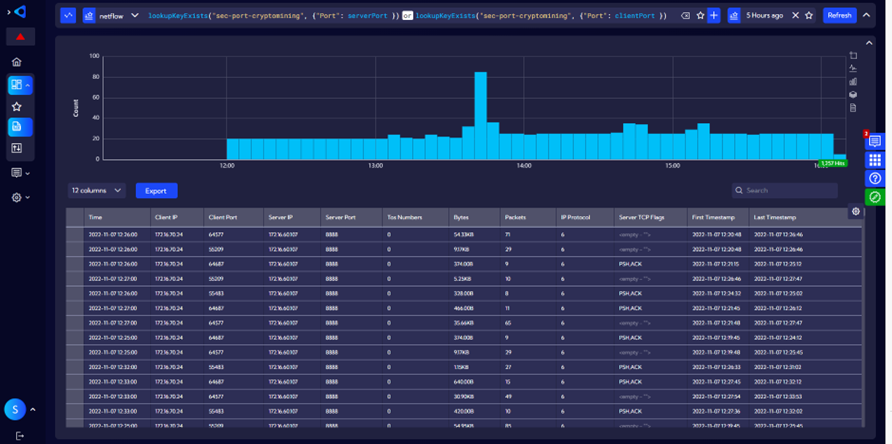Viewport: 892px width, 444px height.
Task: Switch to line chart view
Action: pyautogui.click(x=853, y=68)
